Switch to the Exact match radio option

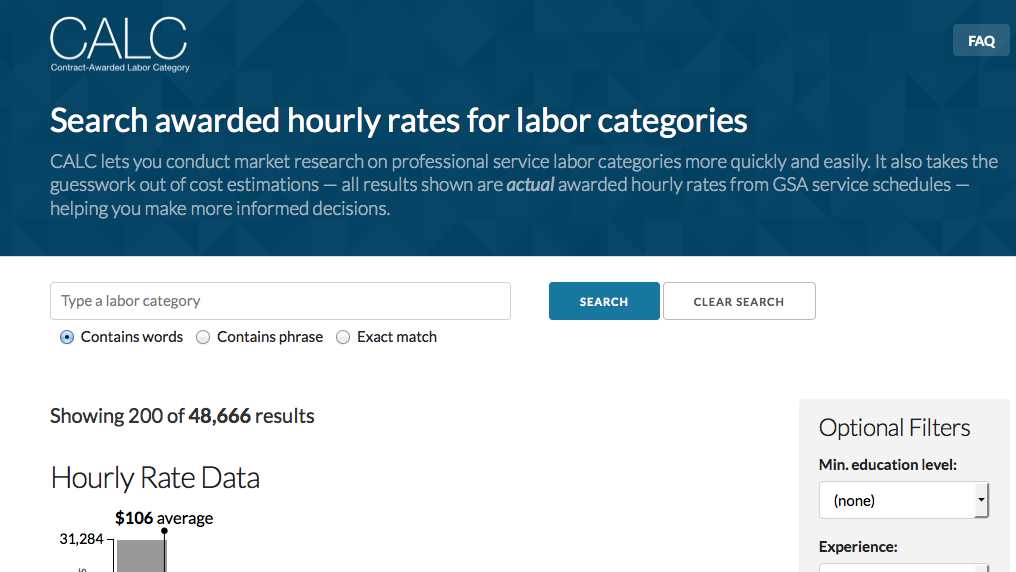pyautogui.click(x=343, y=337)
